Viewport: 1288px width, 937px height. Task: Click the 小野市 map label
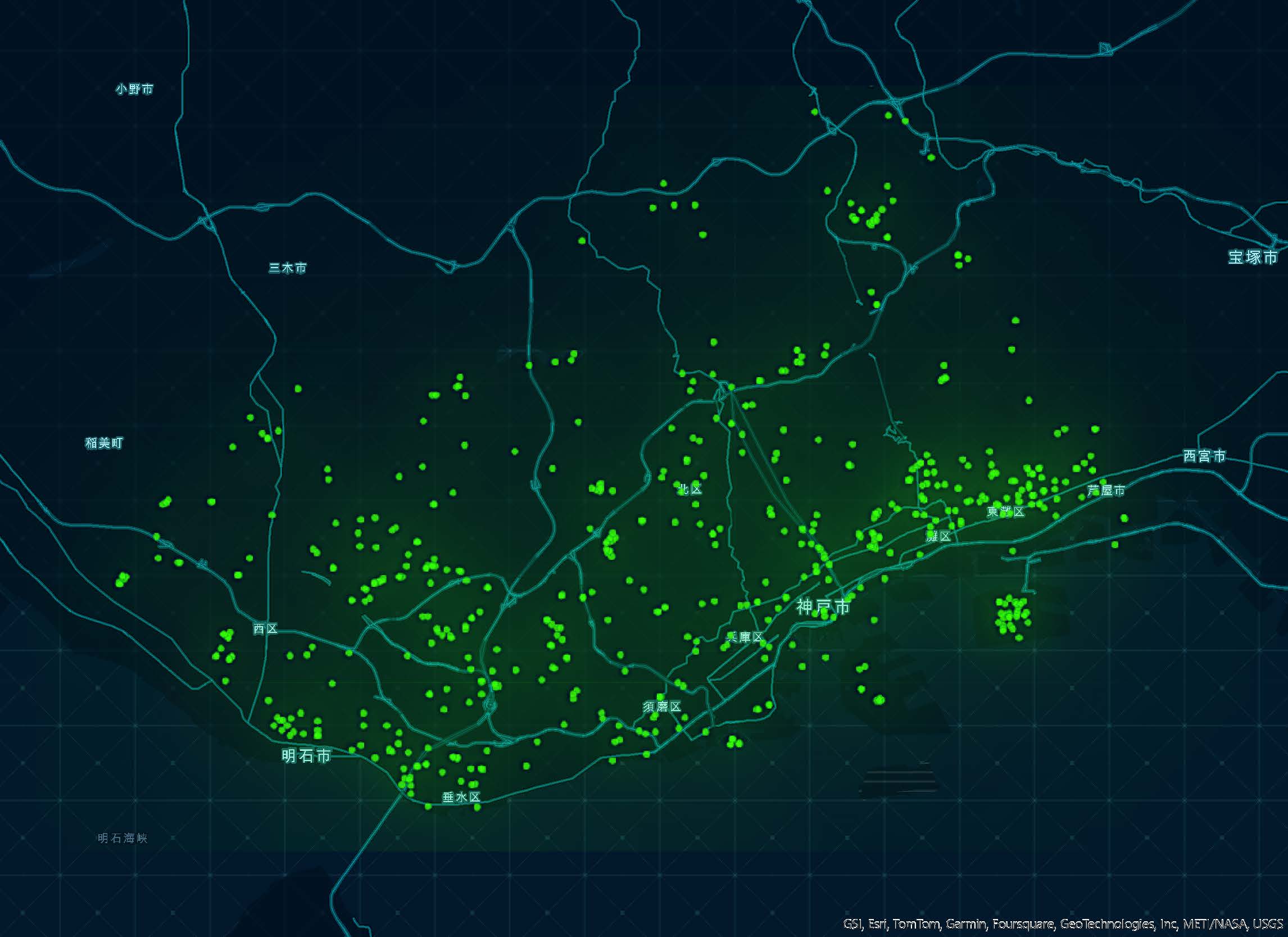(135, 89)
